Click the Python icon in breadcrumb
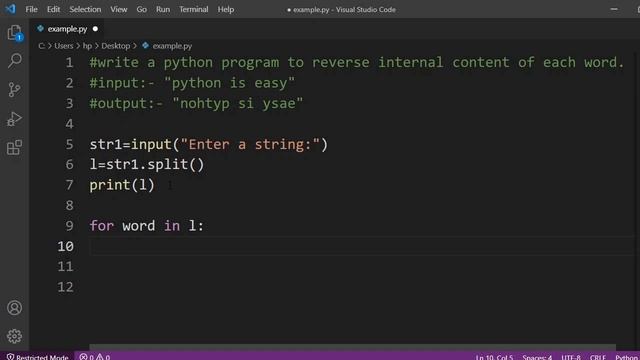 [x=145, y=46]
